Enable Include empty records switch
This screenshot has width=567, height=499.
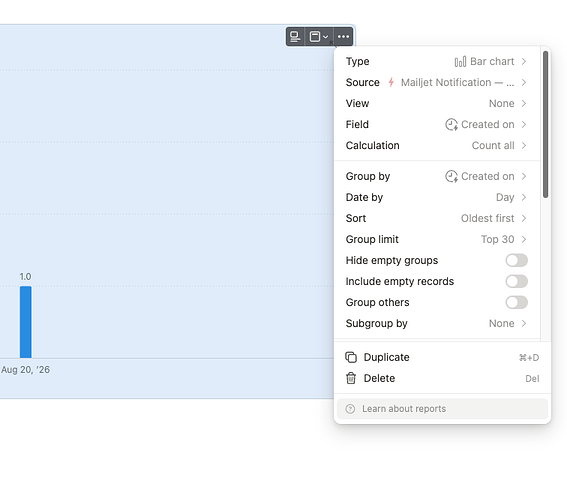pos(516,281)
